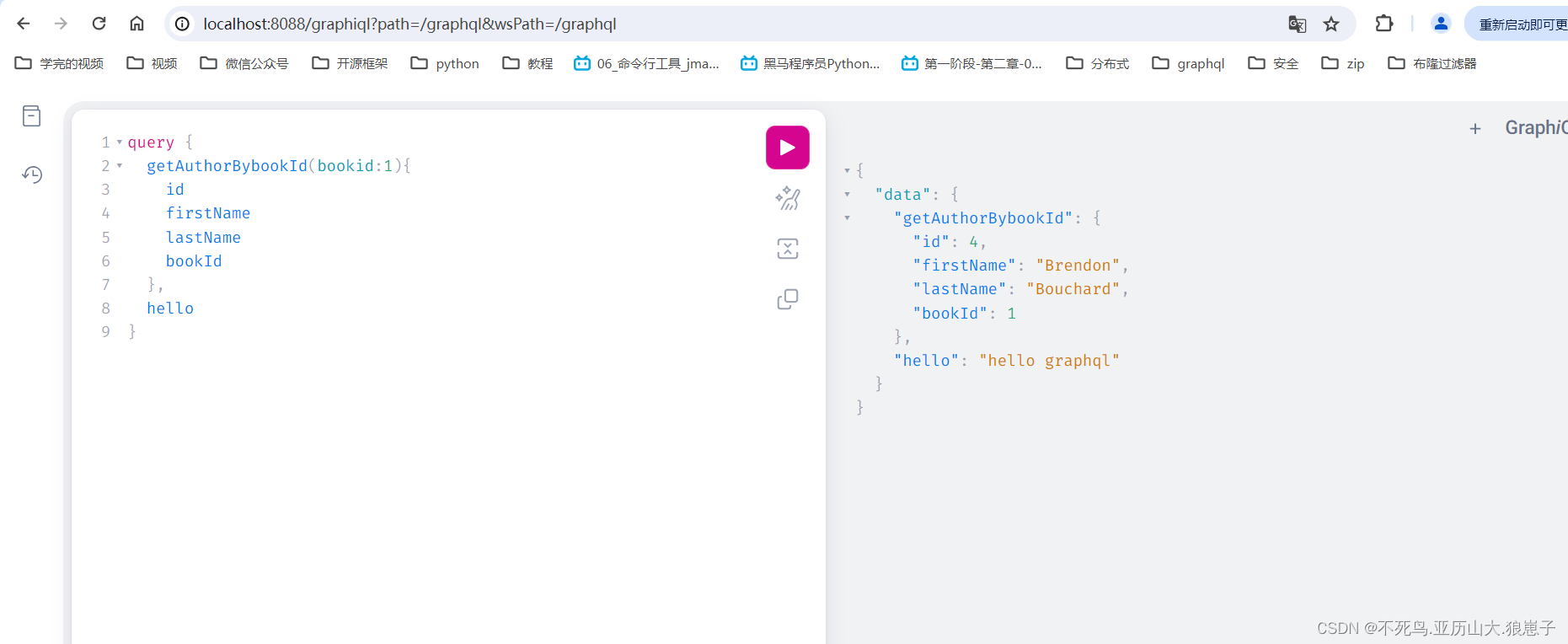Open the 分布式 bookmark folder
This screenshot has width=1568, height=644.
point(1098,63)
